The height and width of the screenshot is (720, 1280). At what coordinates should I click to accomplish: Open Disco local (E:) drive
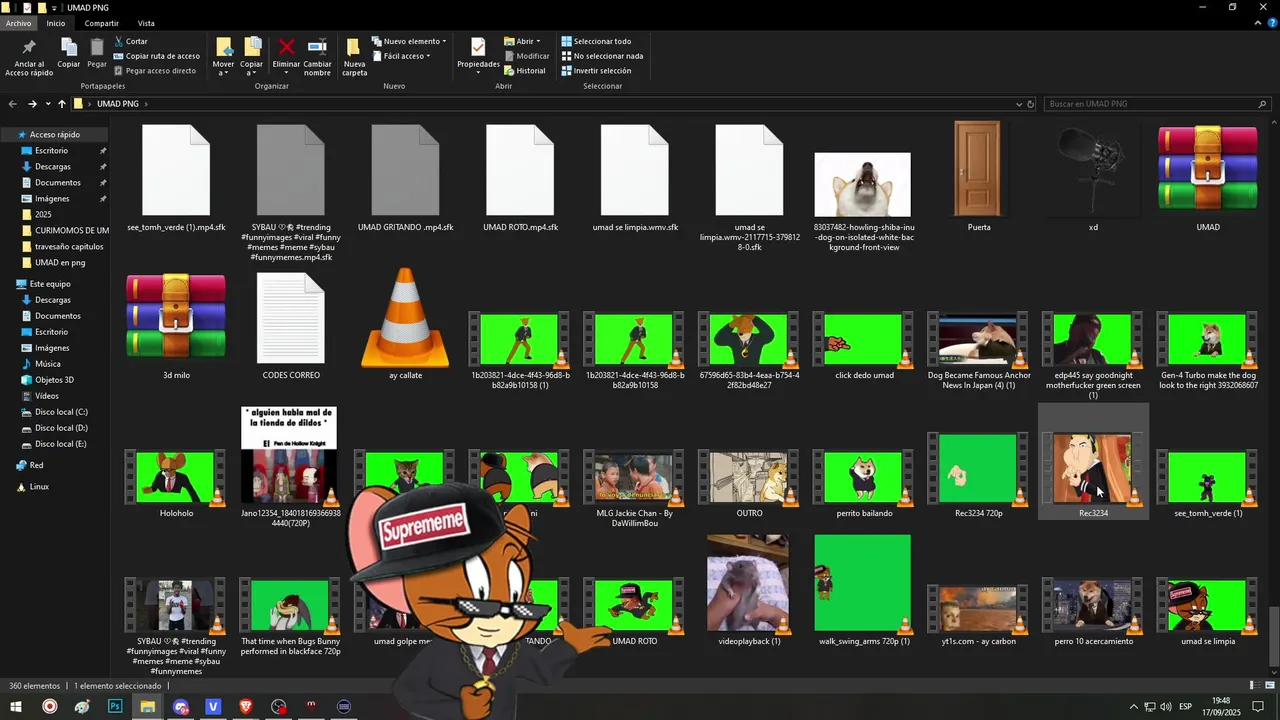click(61, 444)
